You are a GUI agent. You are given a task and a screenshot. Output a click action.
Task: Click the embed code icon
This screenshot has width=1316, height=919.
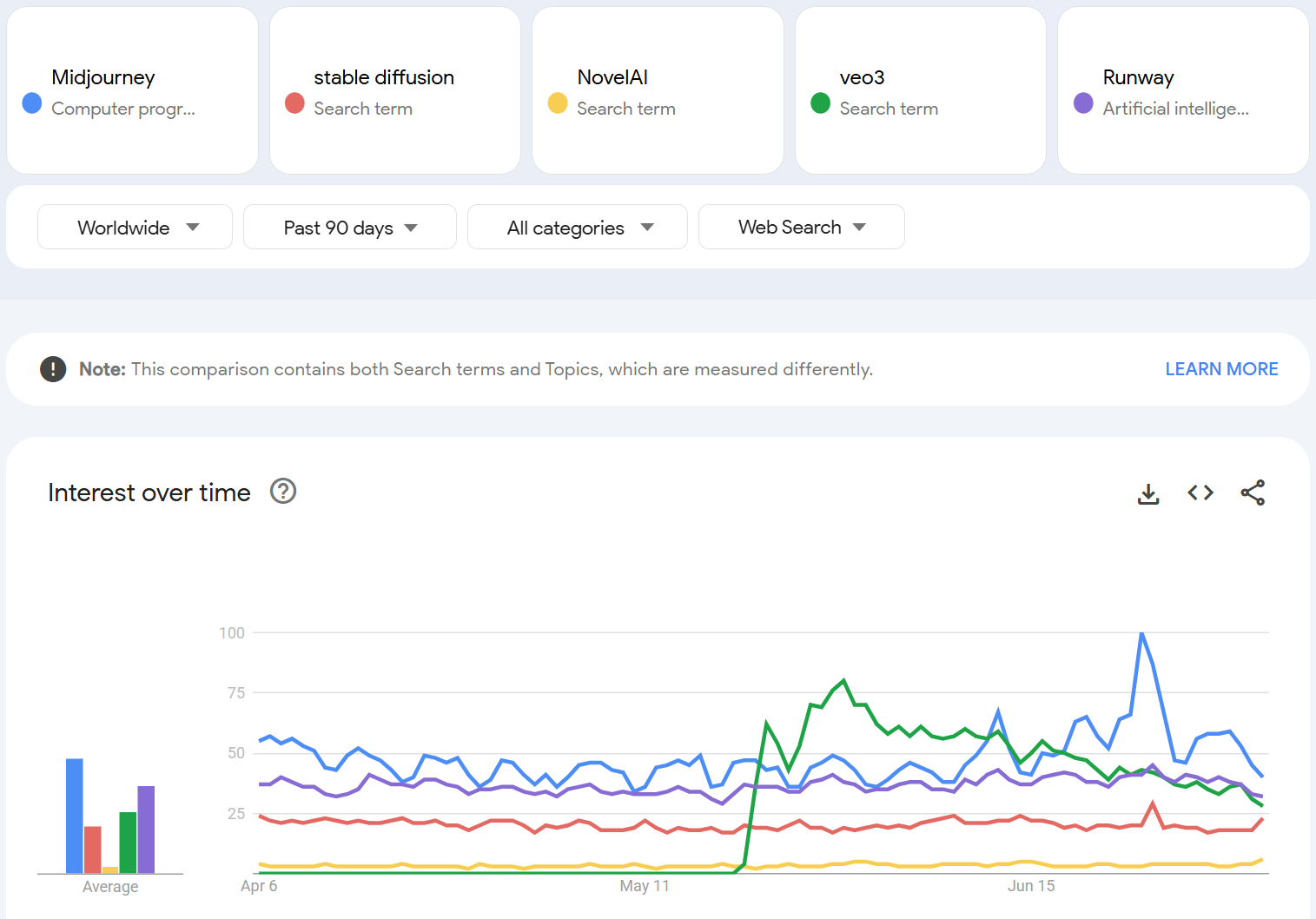pyautogui.click(x=1200, y=493)
